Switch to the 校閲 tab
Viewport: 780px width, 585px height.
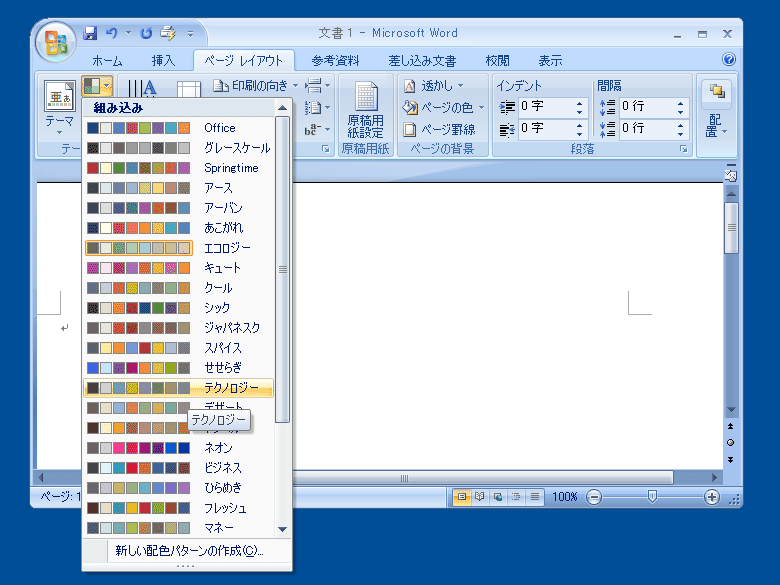point(497,61)
